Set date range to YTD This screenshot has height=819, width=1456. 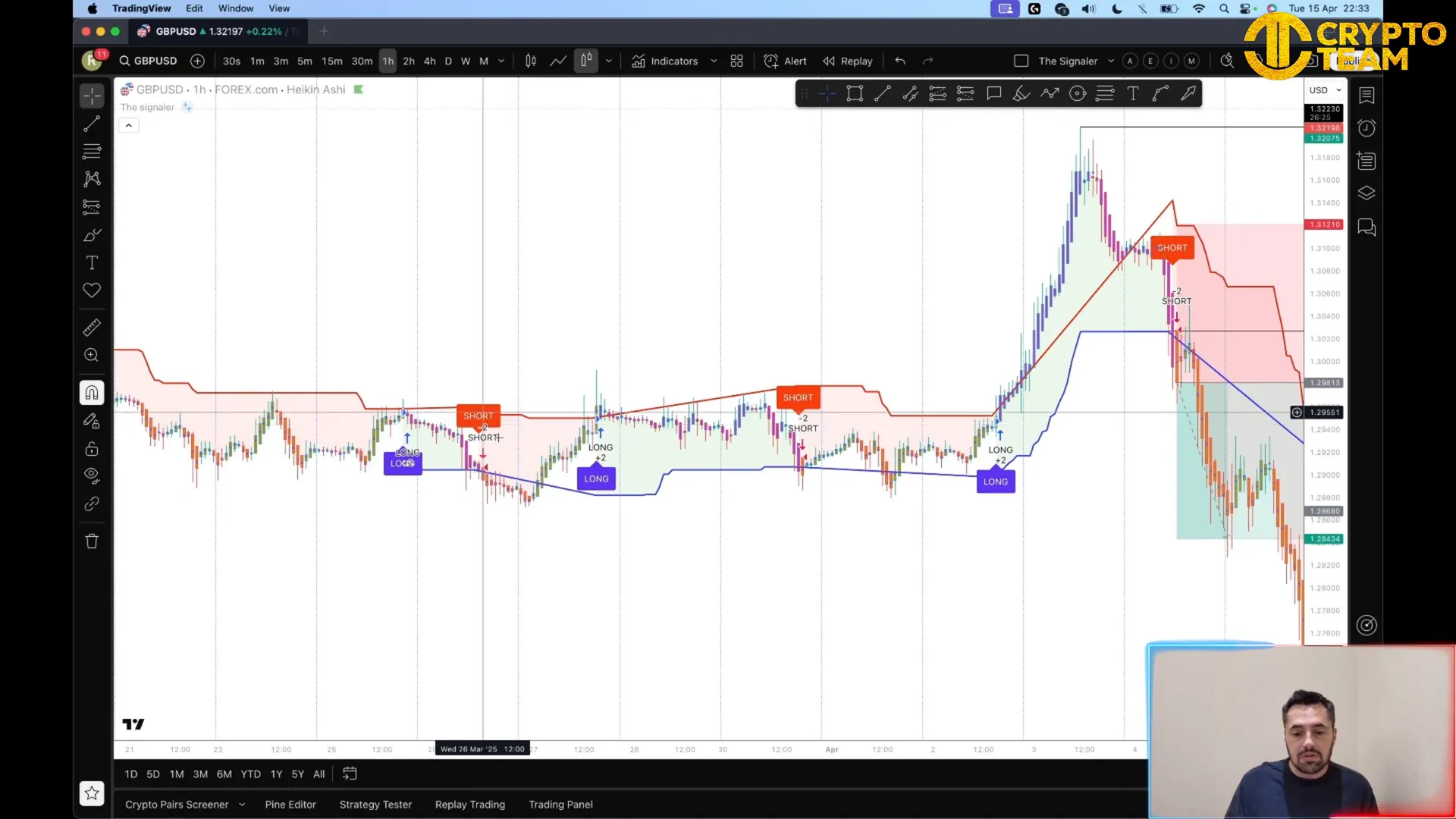pos(250,774)
